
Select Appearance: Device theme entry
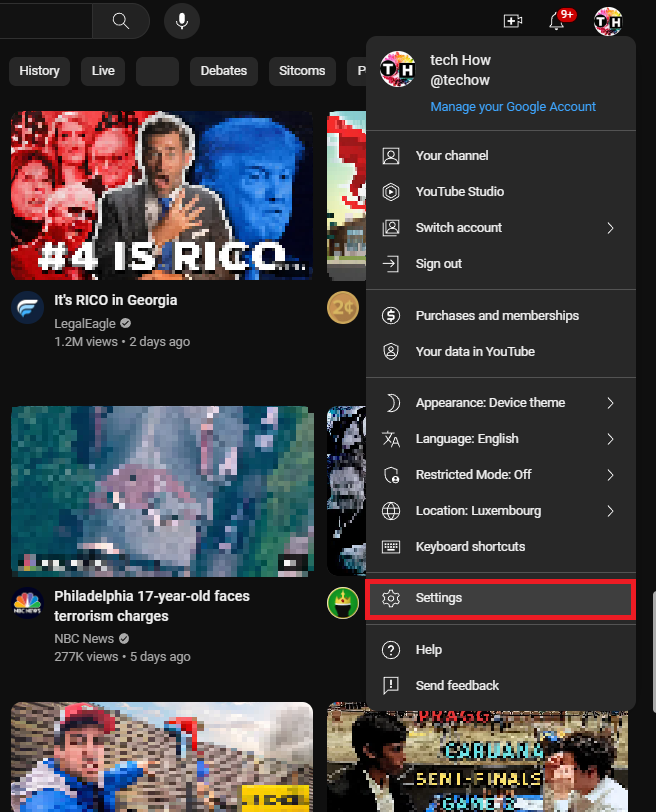[501, 403]
